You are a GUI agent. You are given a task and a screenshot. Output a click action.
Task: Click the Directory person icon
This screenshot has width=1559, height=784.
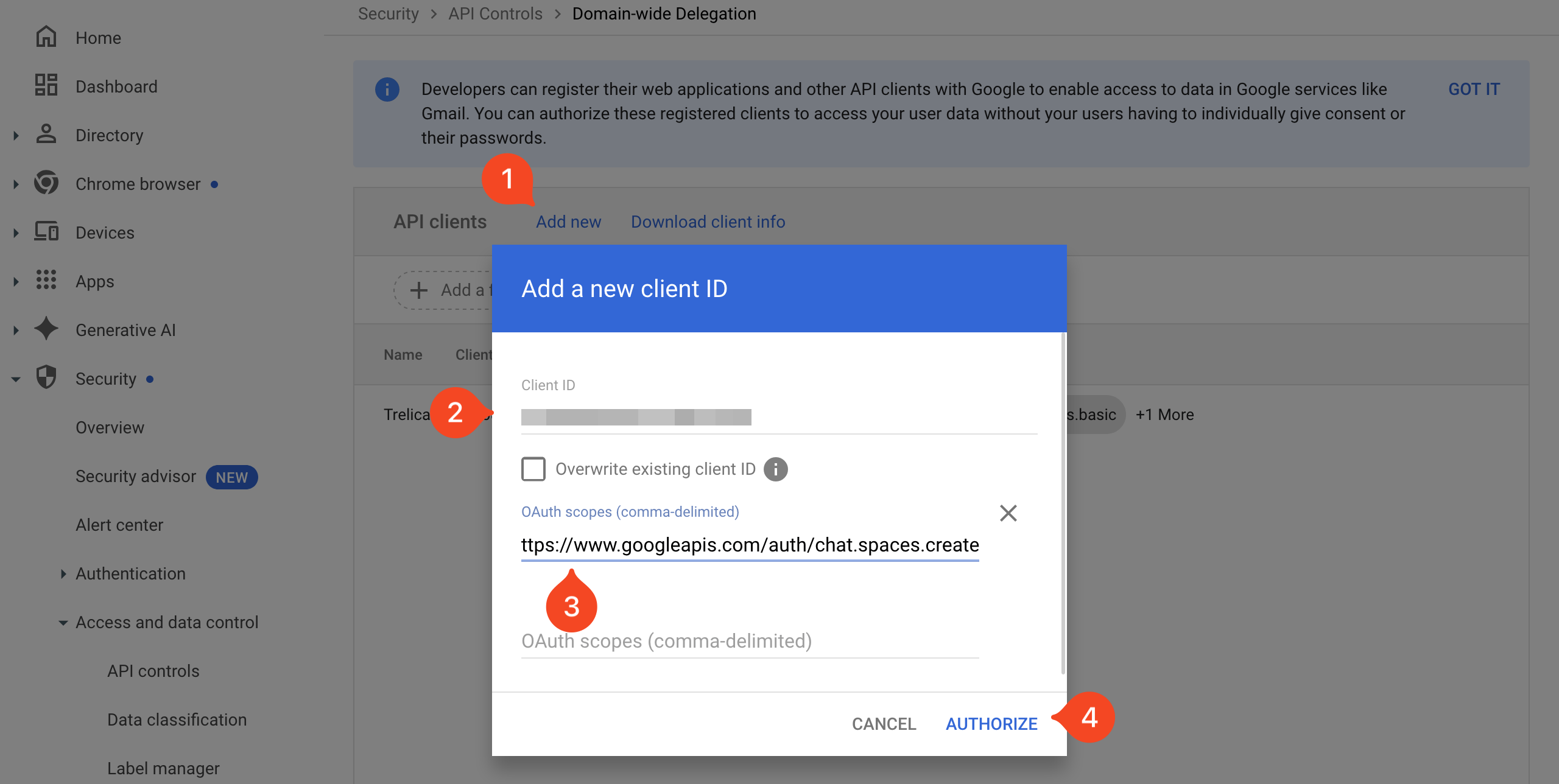point(46,134)
